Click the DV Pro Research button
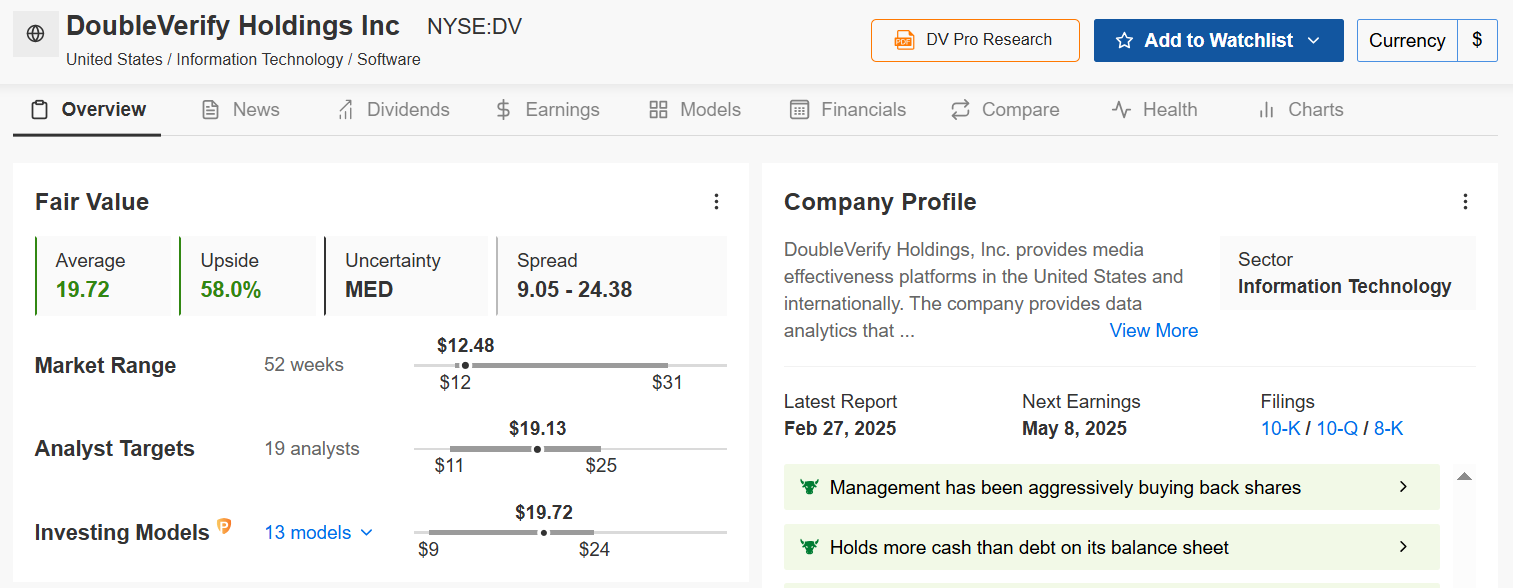This screenshot has height=588, width=1513. pyautogui.click(x=975, y=40)
